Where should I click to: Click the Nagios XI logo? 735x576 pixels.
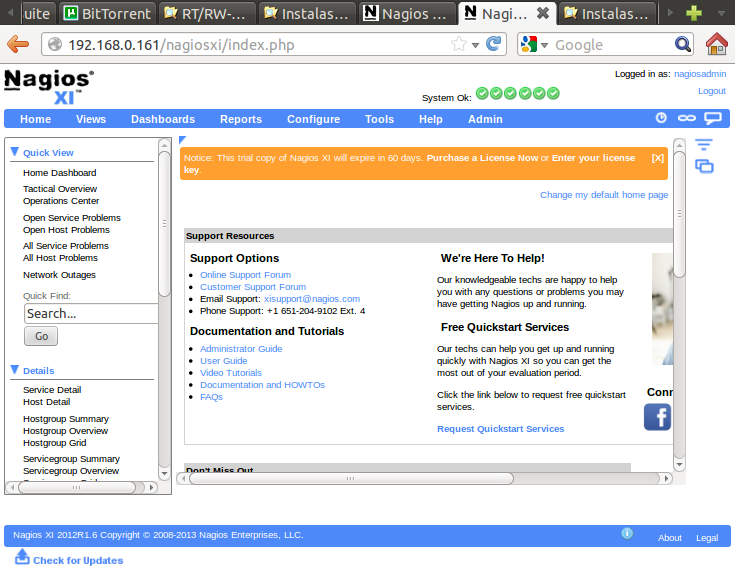49,87
